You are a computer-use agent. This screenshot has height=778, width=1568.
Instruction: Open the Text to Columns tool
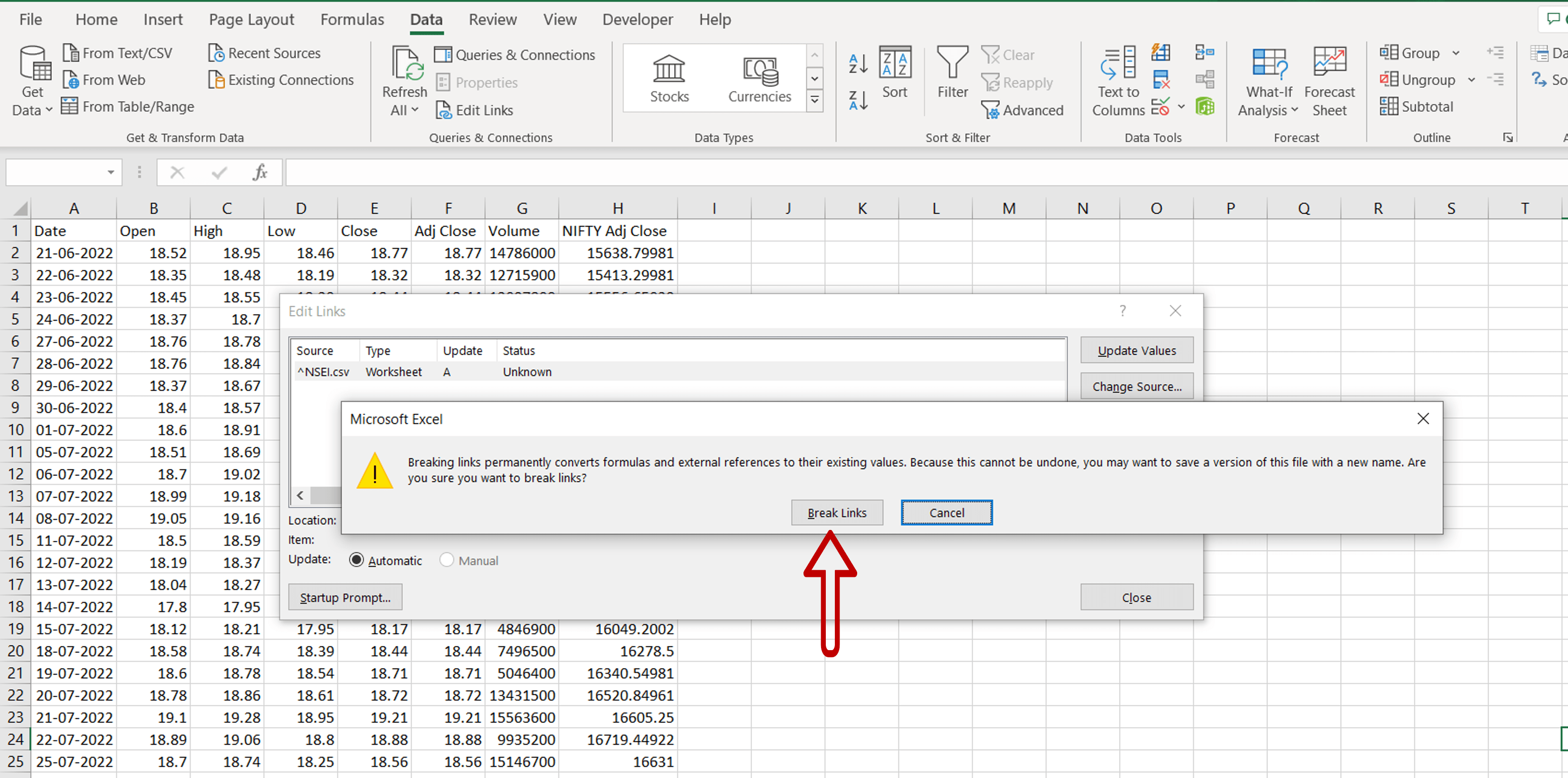(1118, 79)
